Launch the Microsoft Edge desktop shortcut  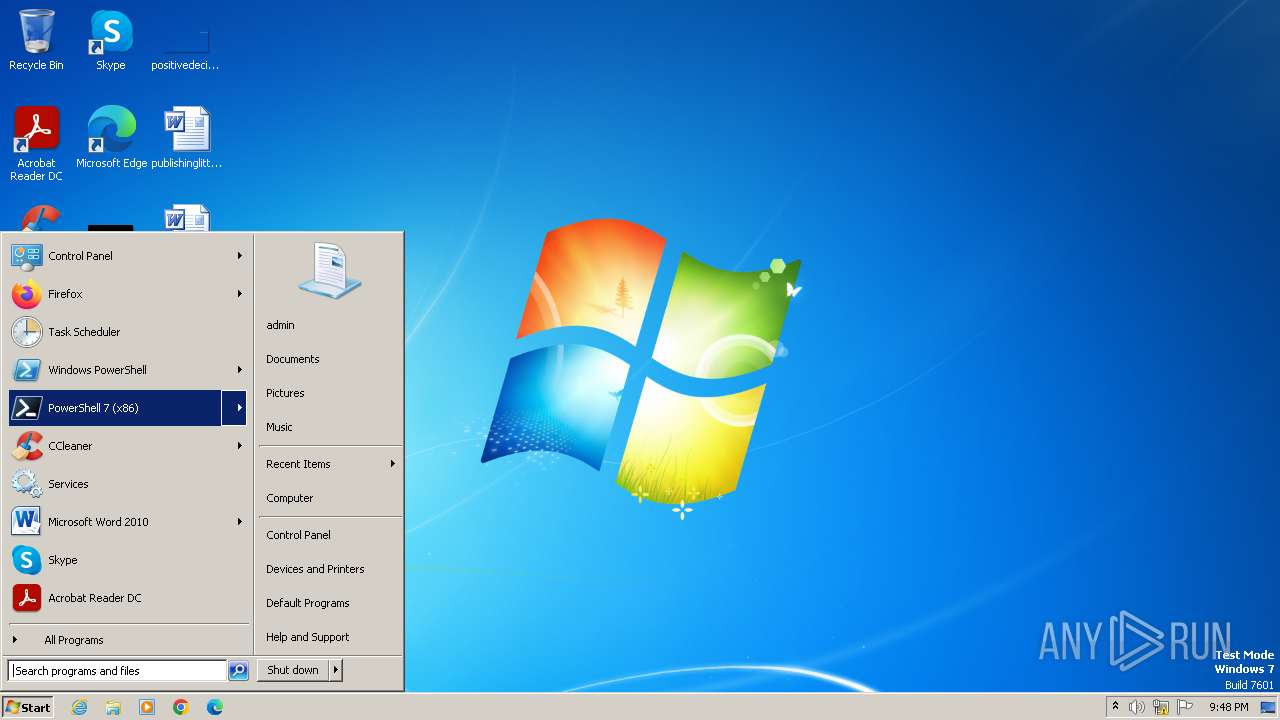(x=111, y=138)
